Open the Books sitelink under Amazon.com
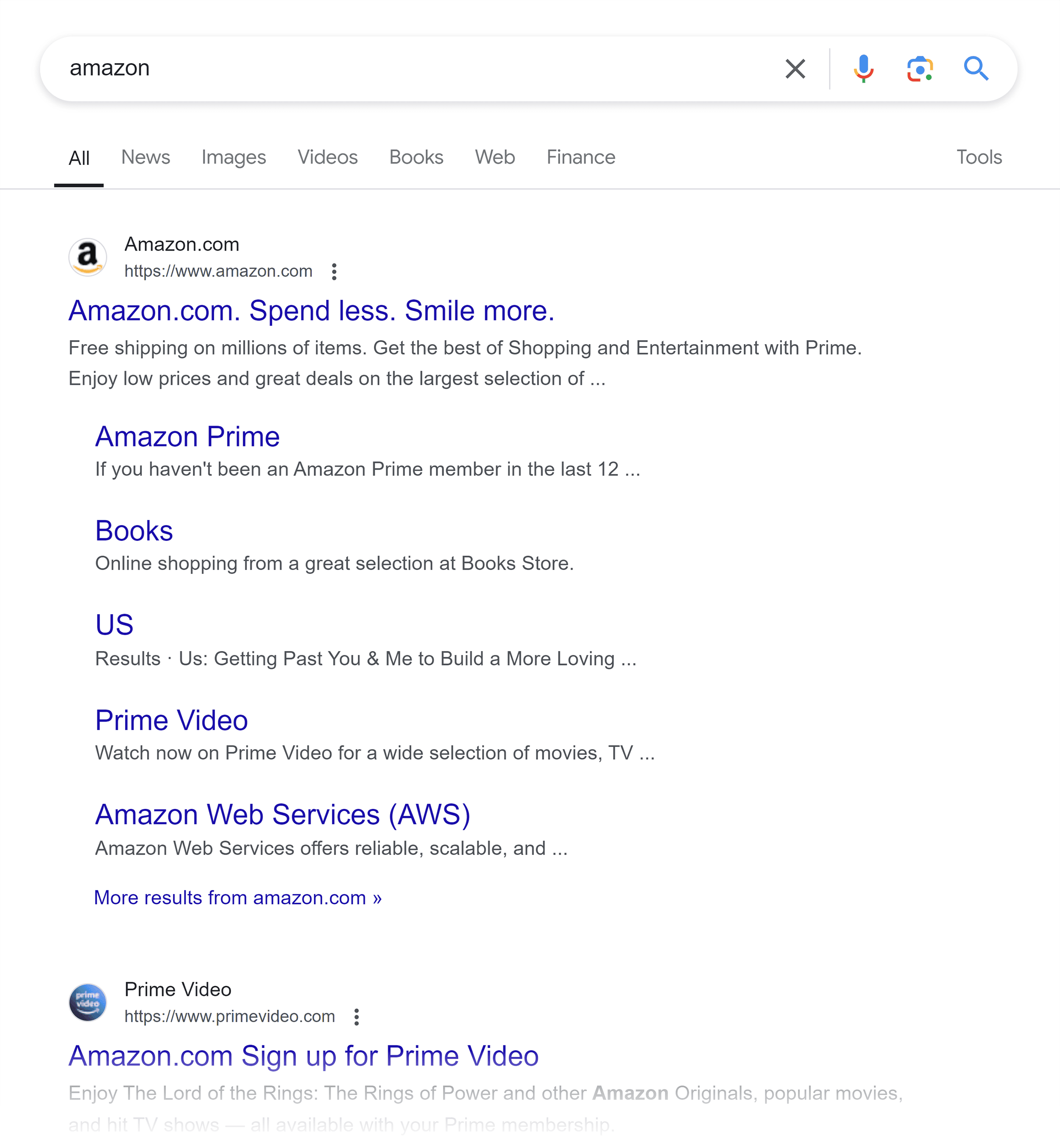Image resolution: width=1060 pixels, height=1148 pixels. click(x=134, y=531)
